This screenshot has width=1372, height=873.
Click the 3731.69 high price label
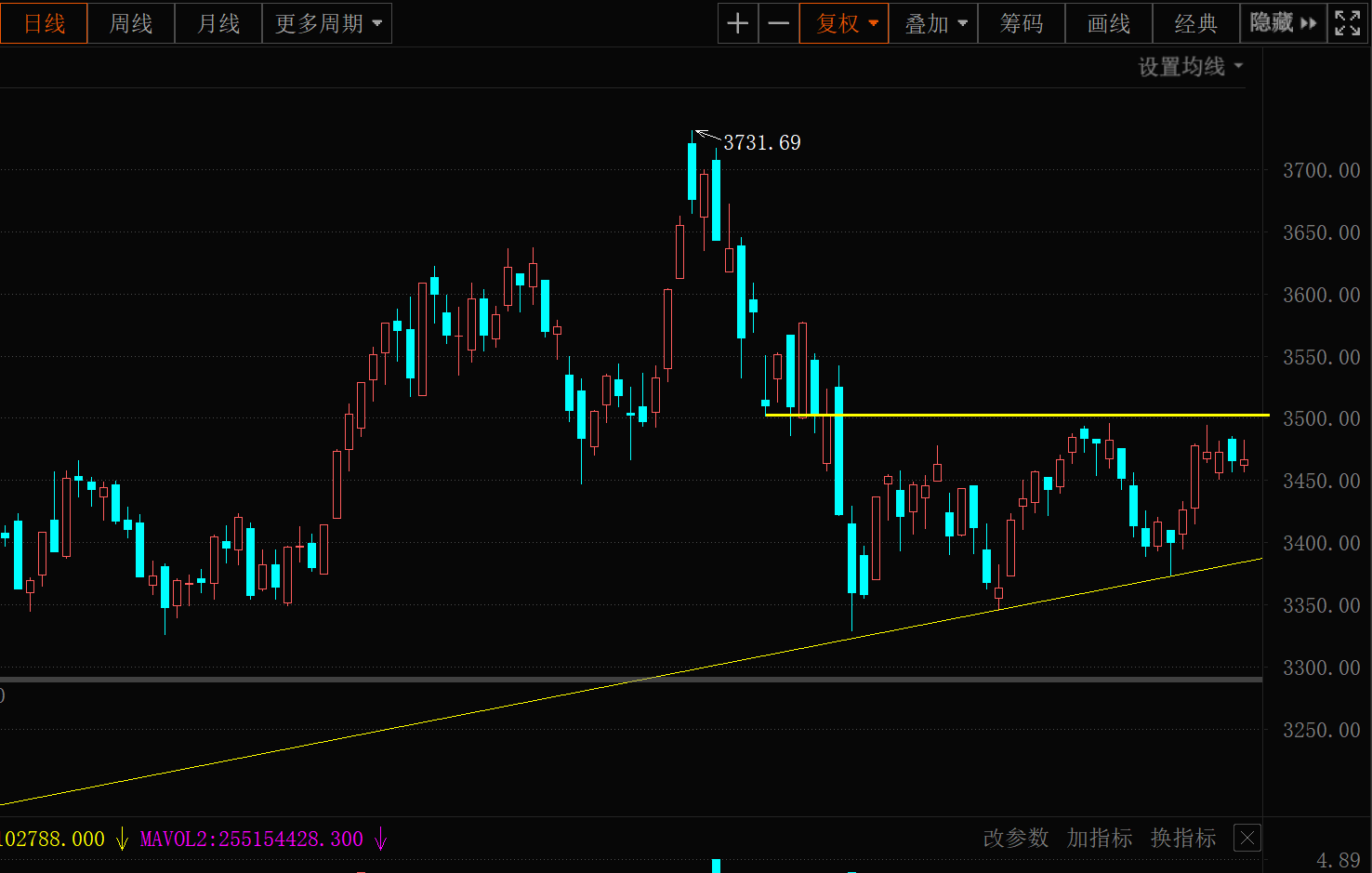(x=762, y=143)
